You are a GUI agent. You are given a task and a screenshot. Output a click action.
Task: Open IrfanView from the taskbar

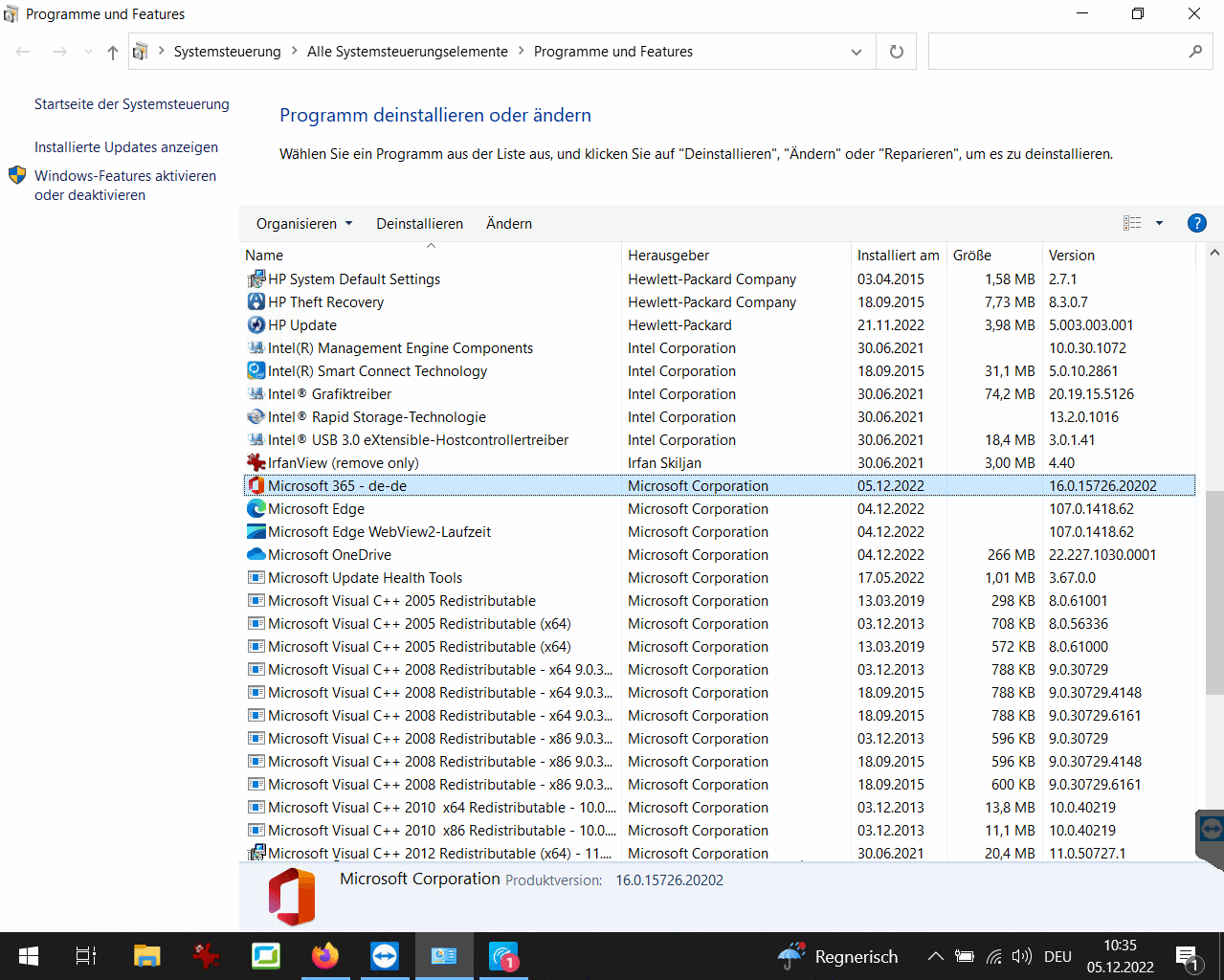tap(206, 956)
